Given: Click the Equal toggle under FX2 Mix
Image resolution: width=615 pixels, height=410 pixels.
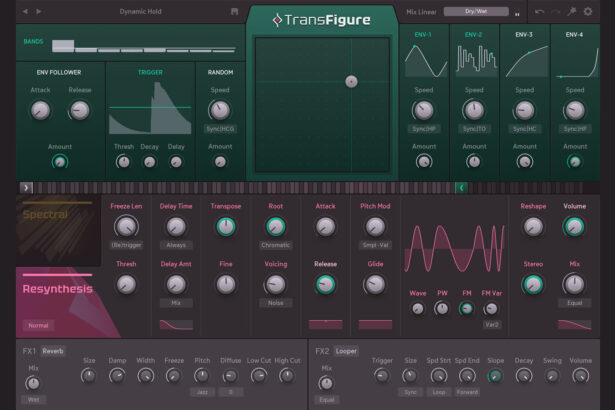Looking at the screenshot, I should point(327,399).
